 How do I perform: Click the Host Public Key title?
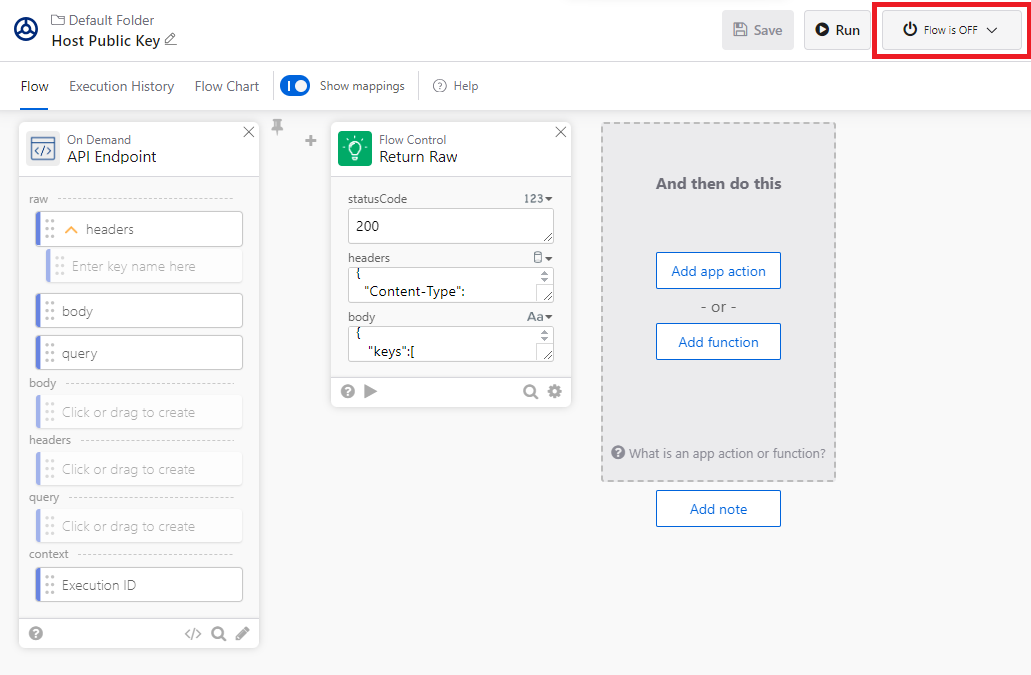pyautogui.click(x=106, y=41)
